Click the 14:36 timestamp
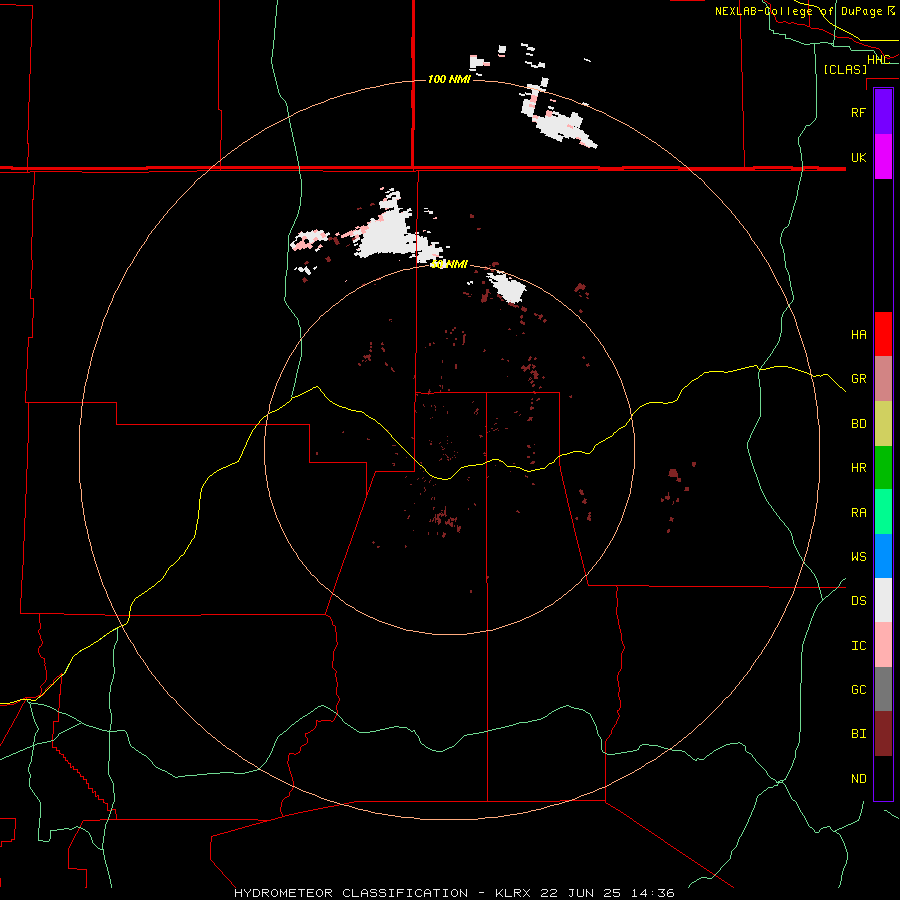This screenshot has height=900, width=900. click(x=652, y=893)
